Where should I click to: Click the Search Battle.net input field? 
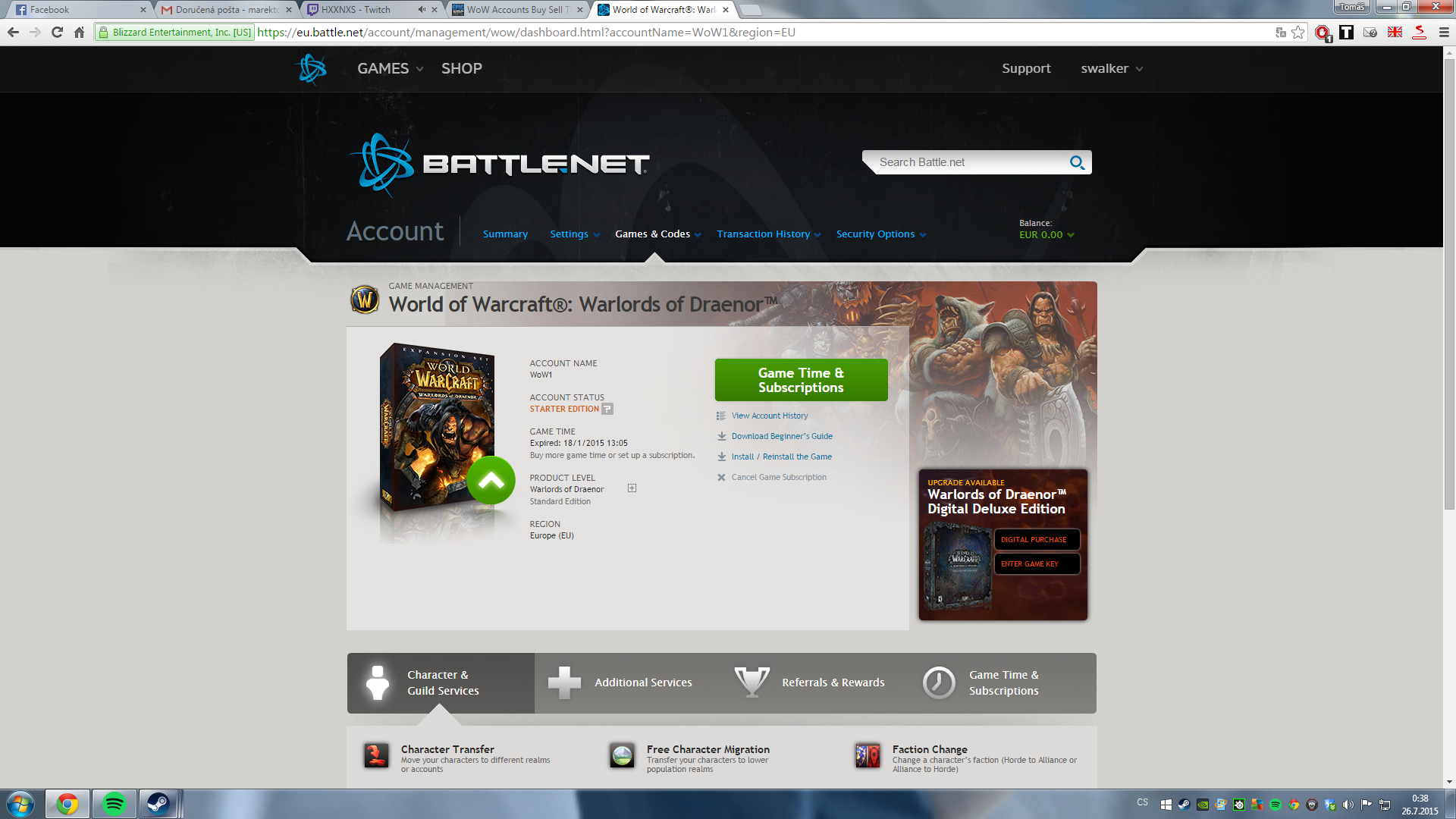pyautogui.click(x=971, y=162)
